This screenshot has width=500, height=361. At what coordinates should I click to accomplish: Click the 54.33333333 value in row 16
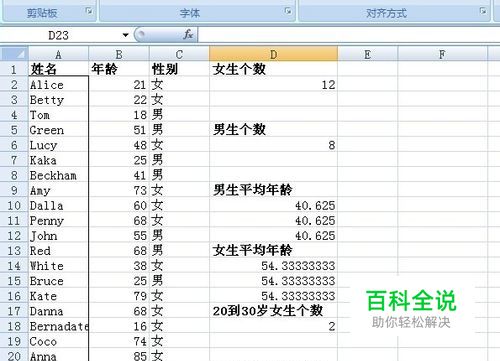(x=273, y=296)
